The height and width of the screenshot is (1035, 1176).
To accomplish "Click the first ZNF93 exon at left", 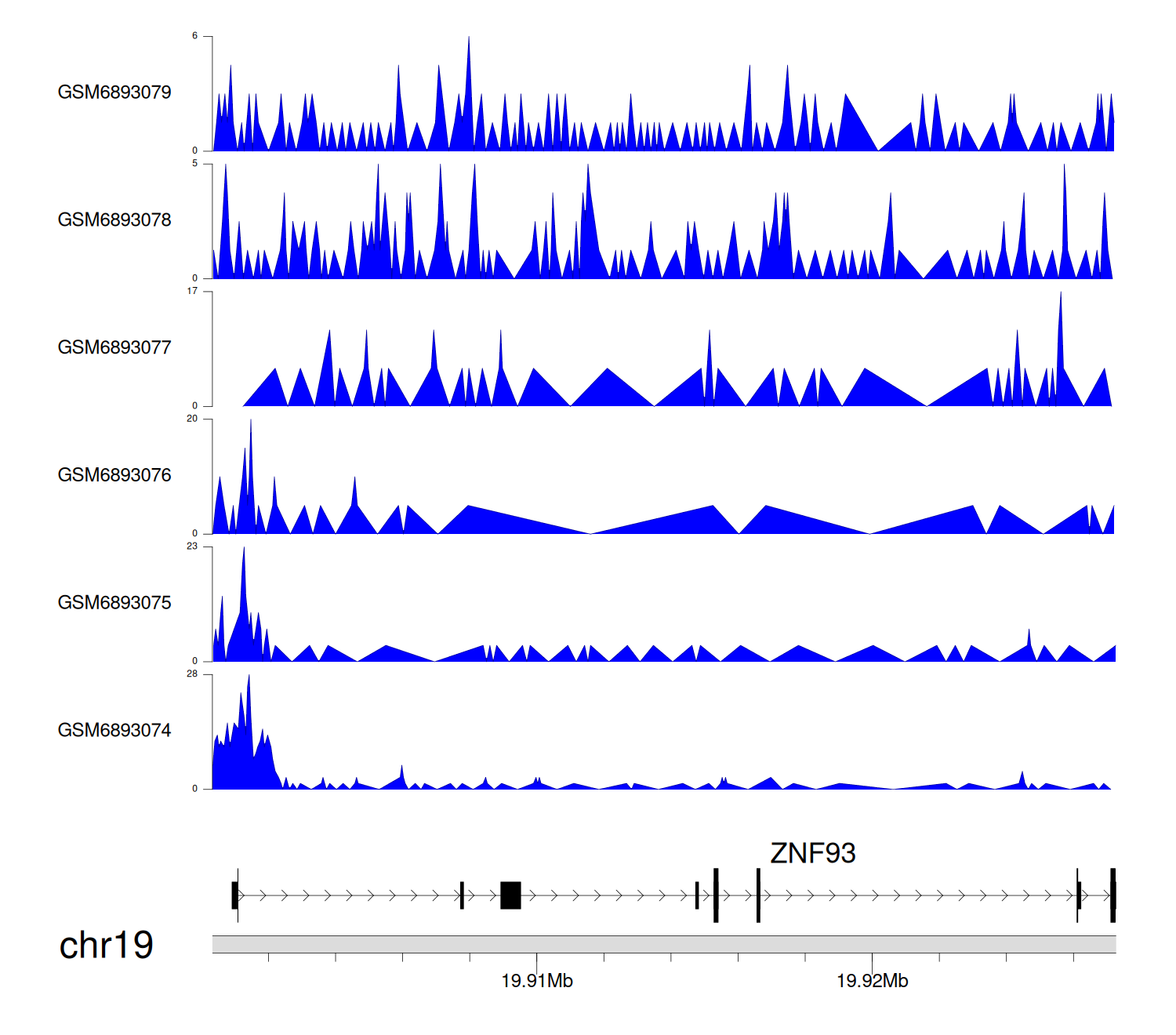I will pos(234,895).
